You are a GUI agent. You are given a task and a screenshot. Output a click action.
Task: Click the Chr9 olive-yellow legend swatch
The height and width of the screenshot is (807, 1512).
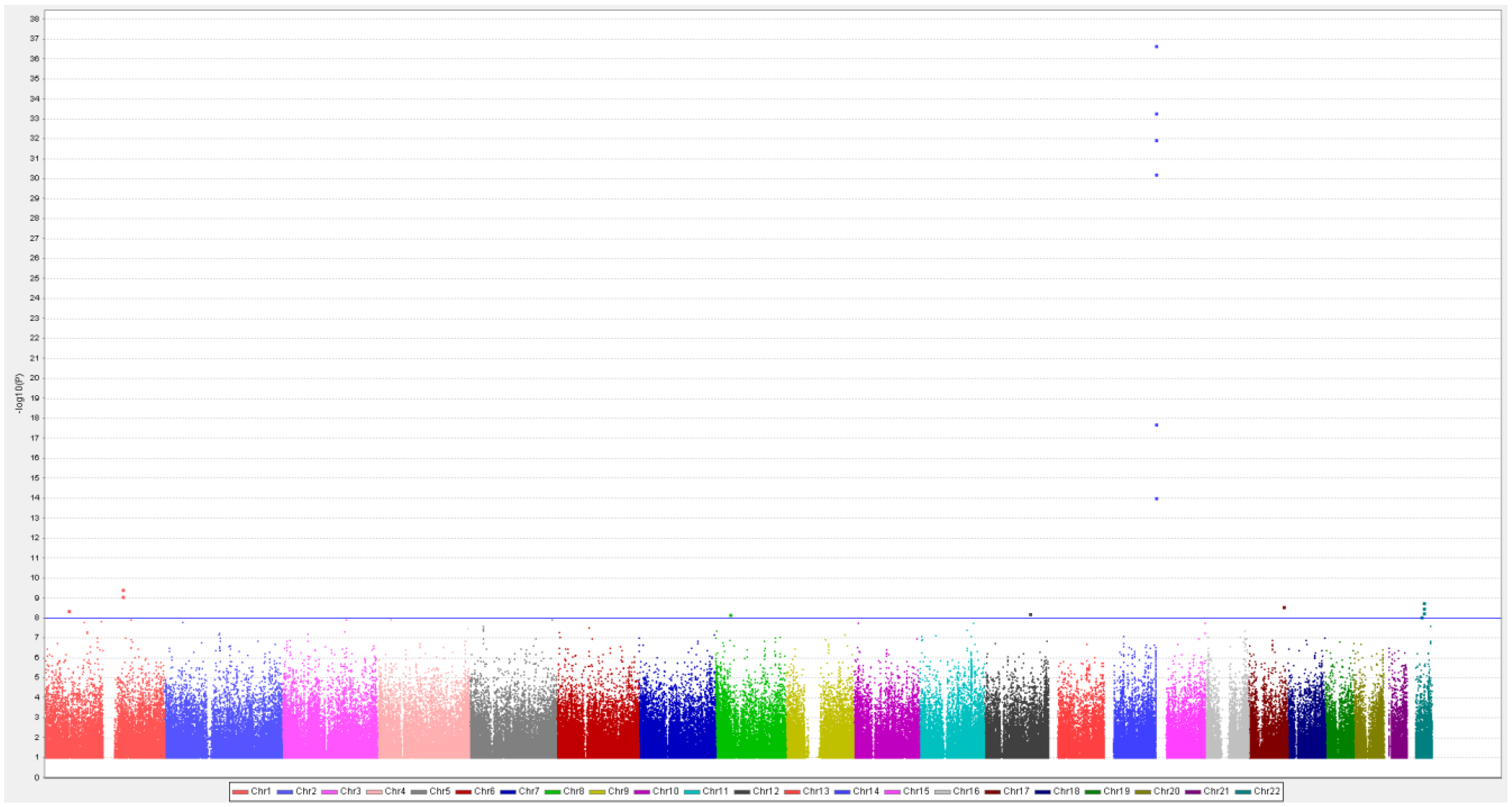597,792
